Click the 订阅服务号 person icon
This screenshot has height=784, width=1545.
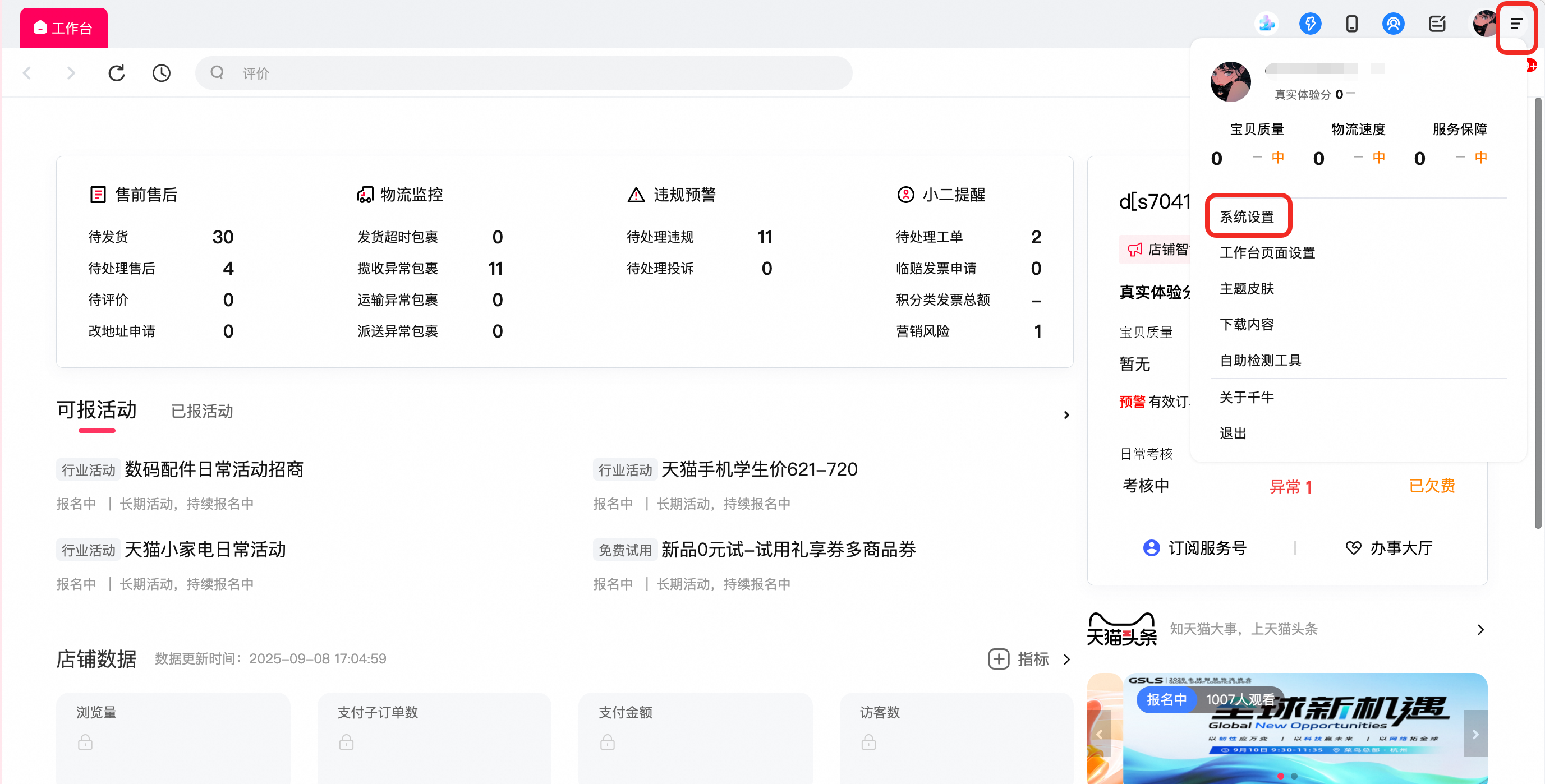1151,548
